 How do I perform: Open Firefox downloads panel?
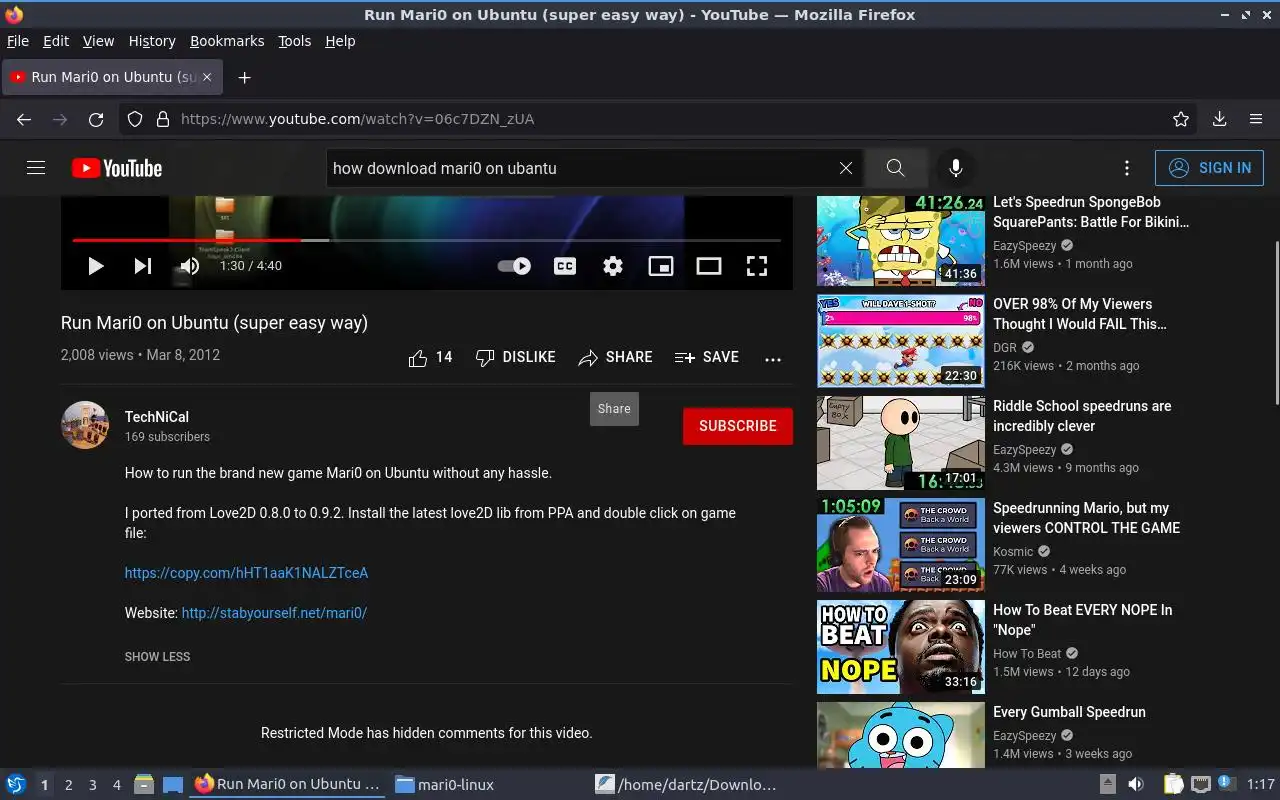point(1220,119)
